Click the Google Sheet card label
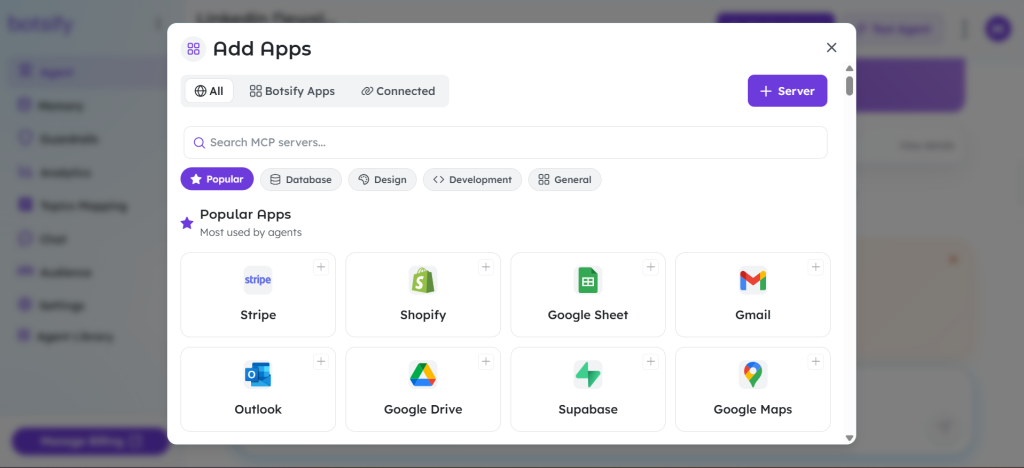The width and height of the screenshot is (1024, 468). coord(588,315)
